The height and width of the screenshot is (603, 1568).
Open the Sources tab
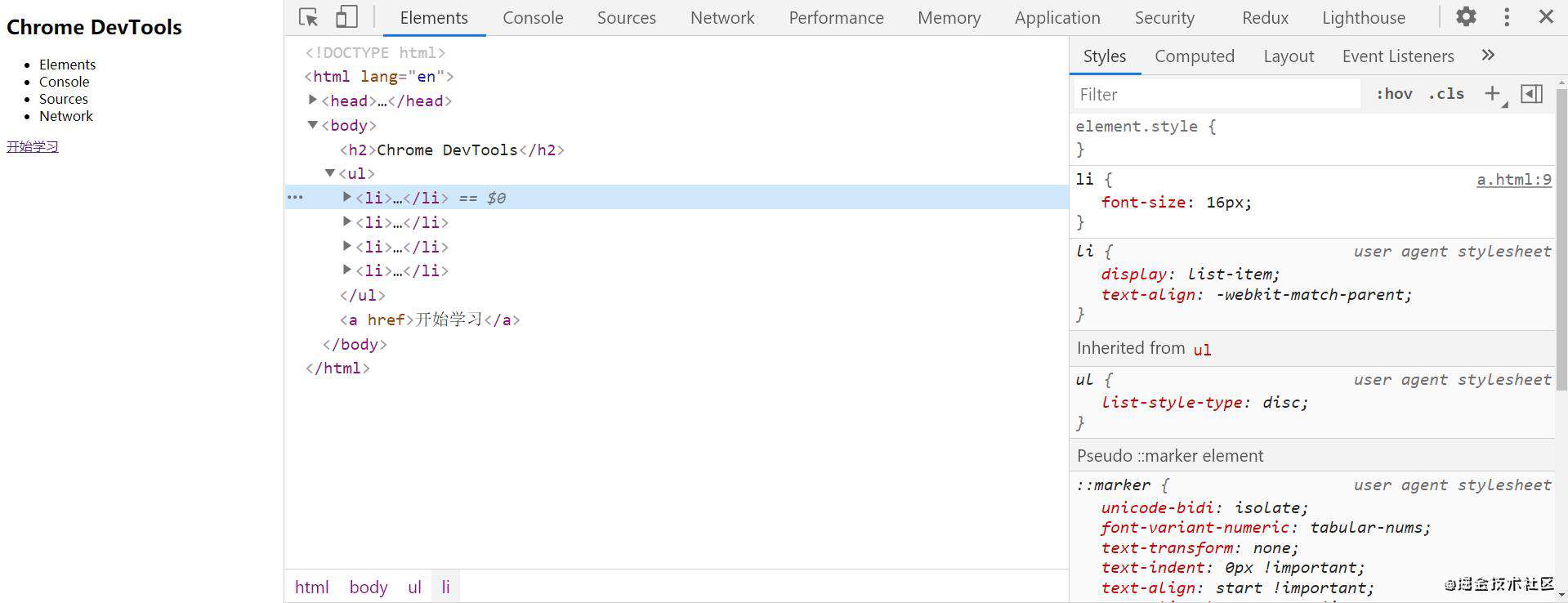coord(627,17)
